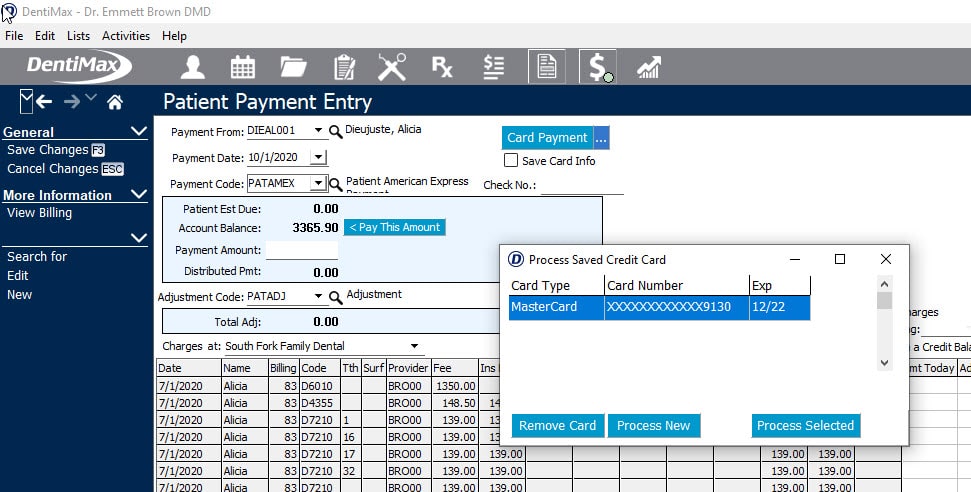Image resolution: width=971 pixels, height=492 pixels.
Task: Click New in the sidebar
Action: tap(19, 295)
